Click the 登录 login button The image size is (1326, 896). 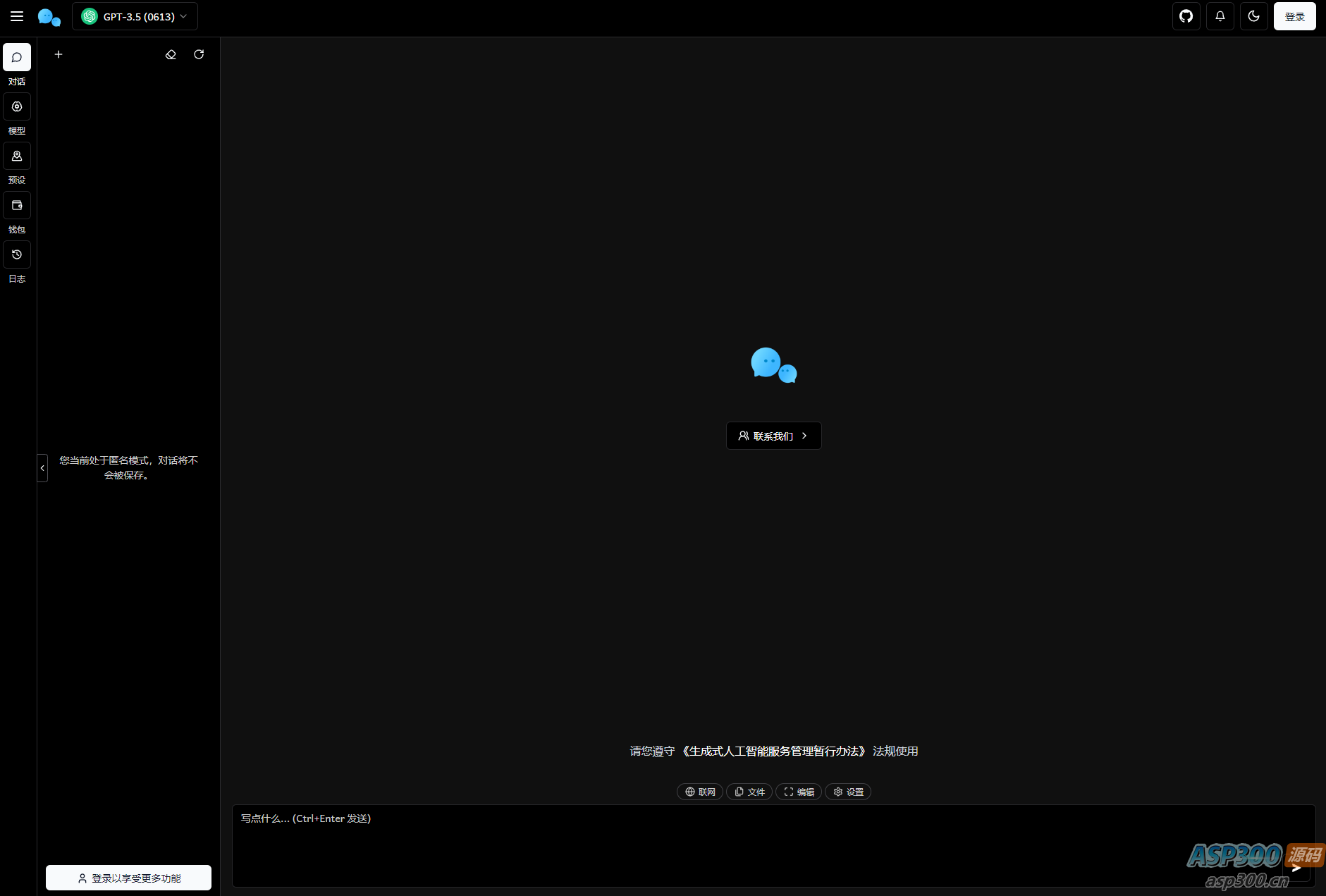coord(1295,16)
